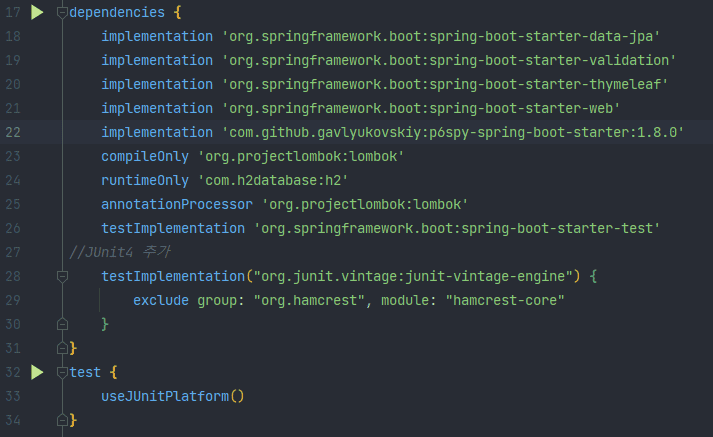Click the annotationProcessor keyword
Viewport: 713px width, 437px height.
pos(176,205)
